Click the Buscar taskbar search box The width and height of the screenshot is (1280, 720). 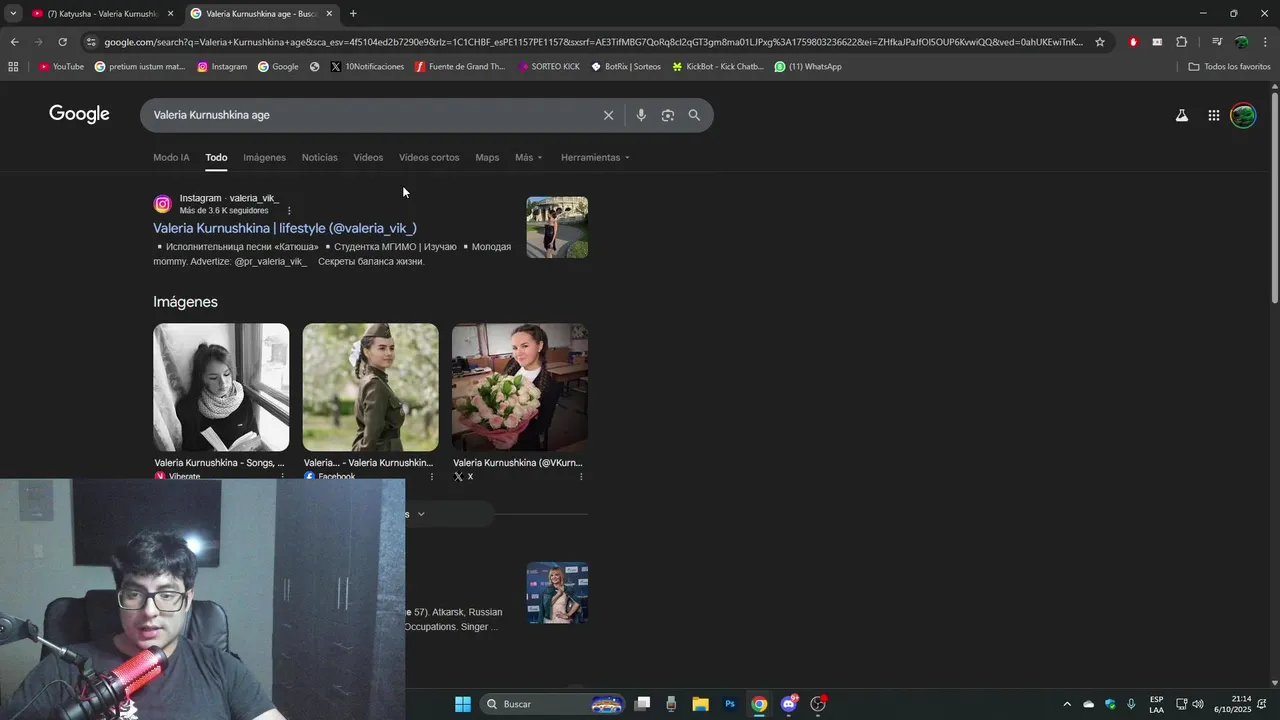pyautogui.click(x=551, y=704)
